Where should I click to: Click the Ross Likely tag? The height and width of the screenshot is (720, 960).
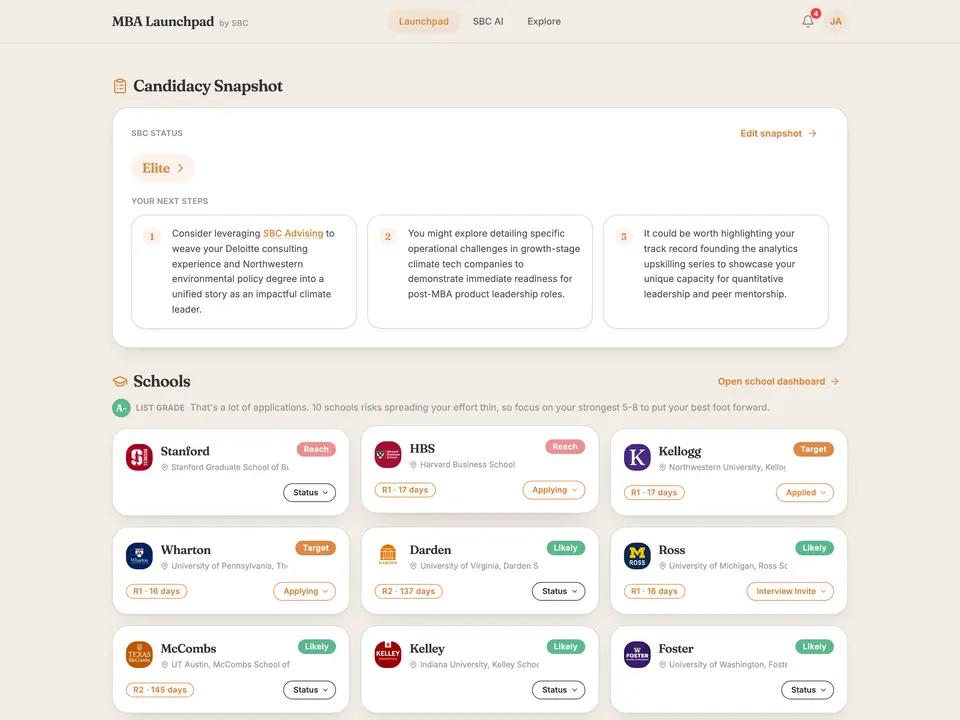pos(814,548)
